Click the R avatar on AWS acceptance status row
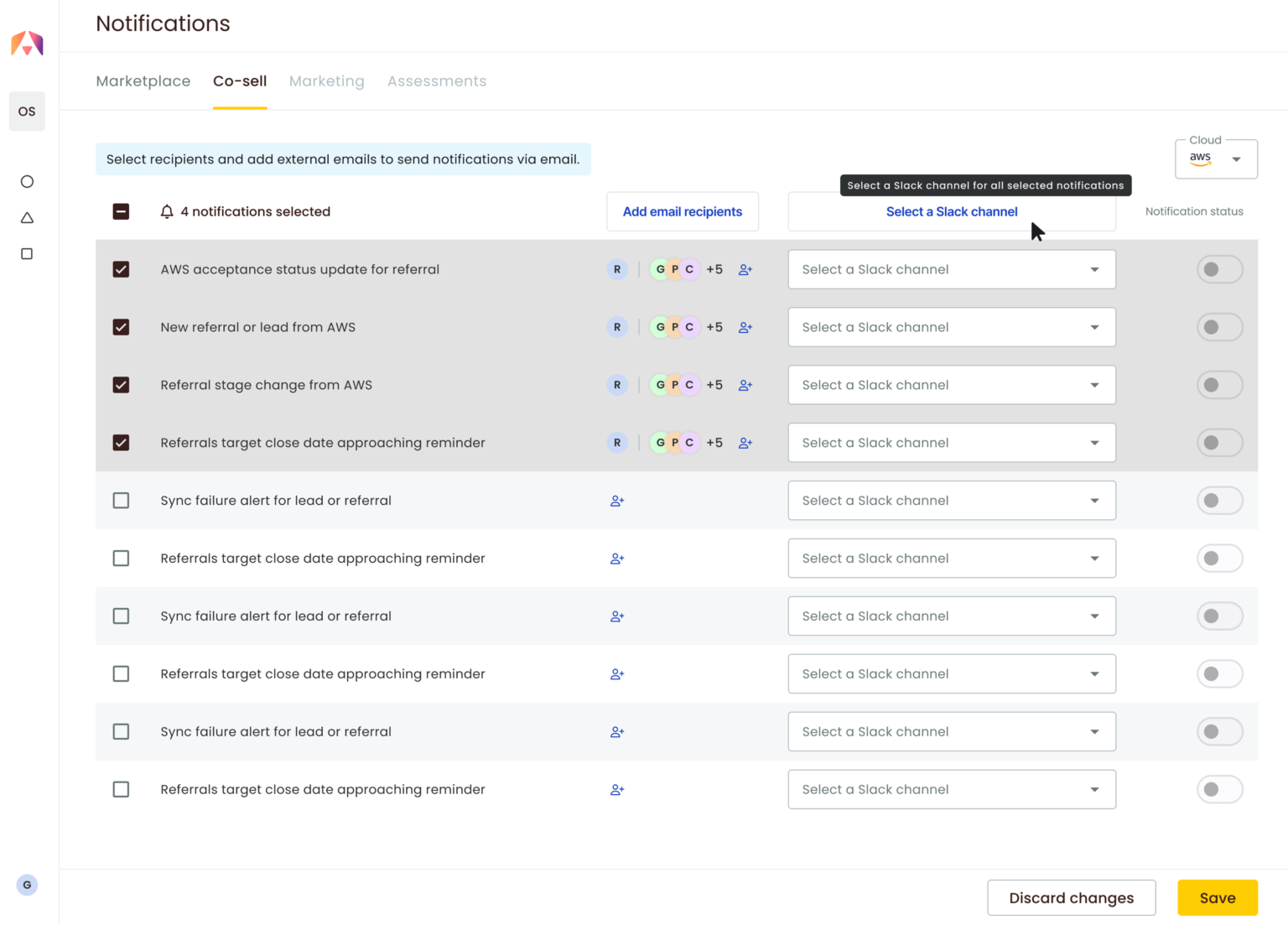This screenshot has width=1288, height=925. (x=617, y=270)
